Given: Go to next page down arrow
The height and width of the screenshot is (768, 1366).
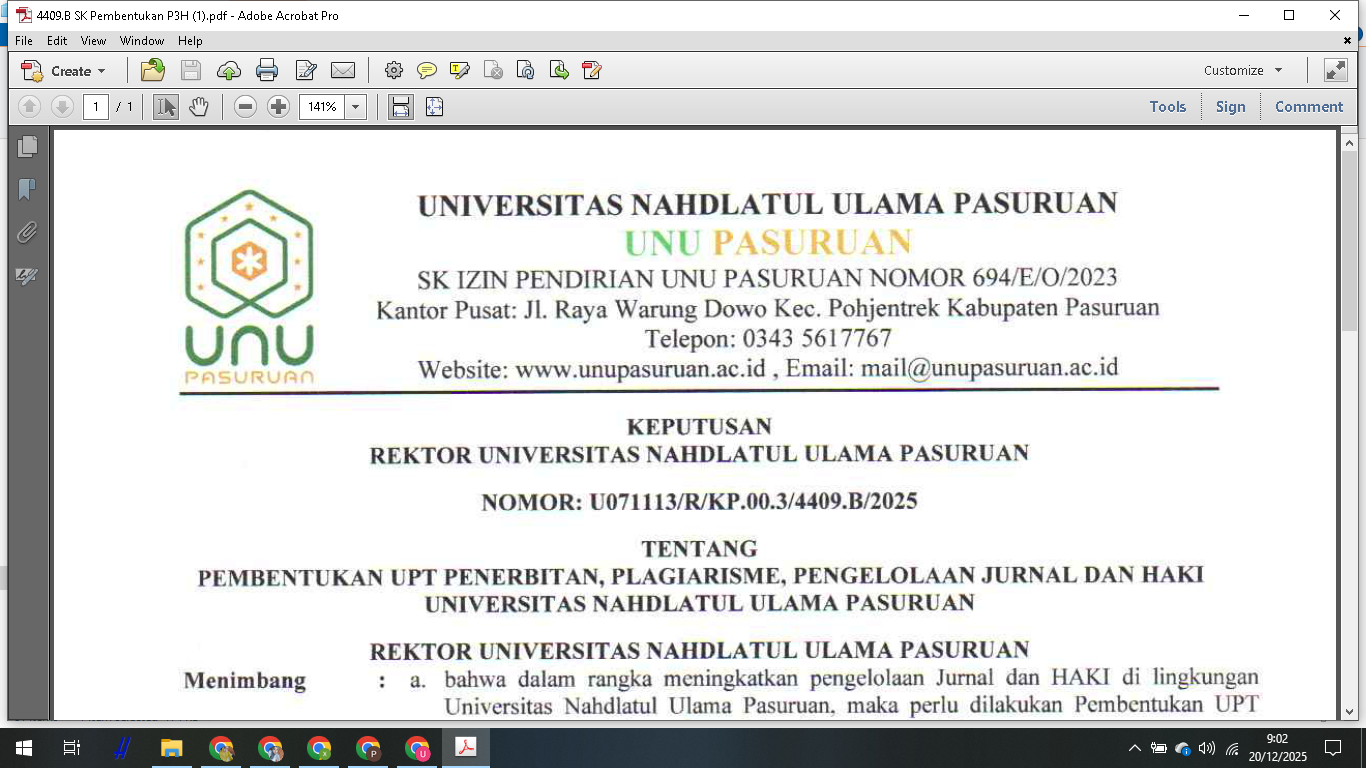Looking at the screenshot, I should [62, 107].
